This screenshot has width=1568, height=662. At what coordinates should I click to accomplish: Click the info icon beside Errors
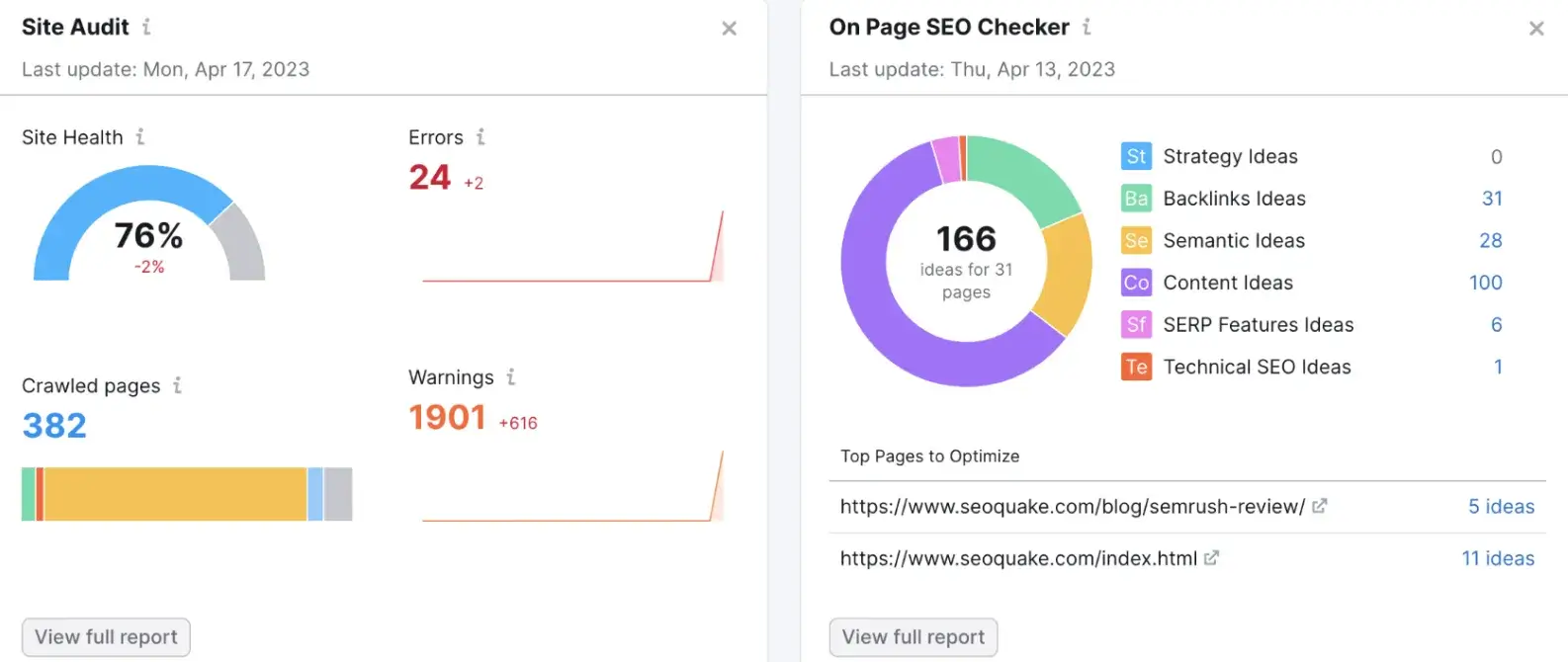click(480, 137)
